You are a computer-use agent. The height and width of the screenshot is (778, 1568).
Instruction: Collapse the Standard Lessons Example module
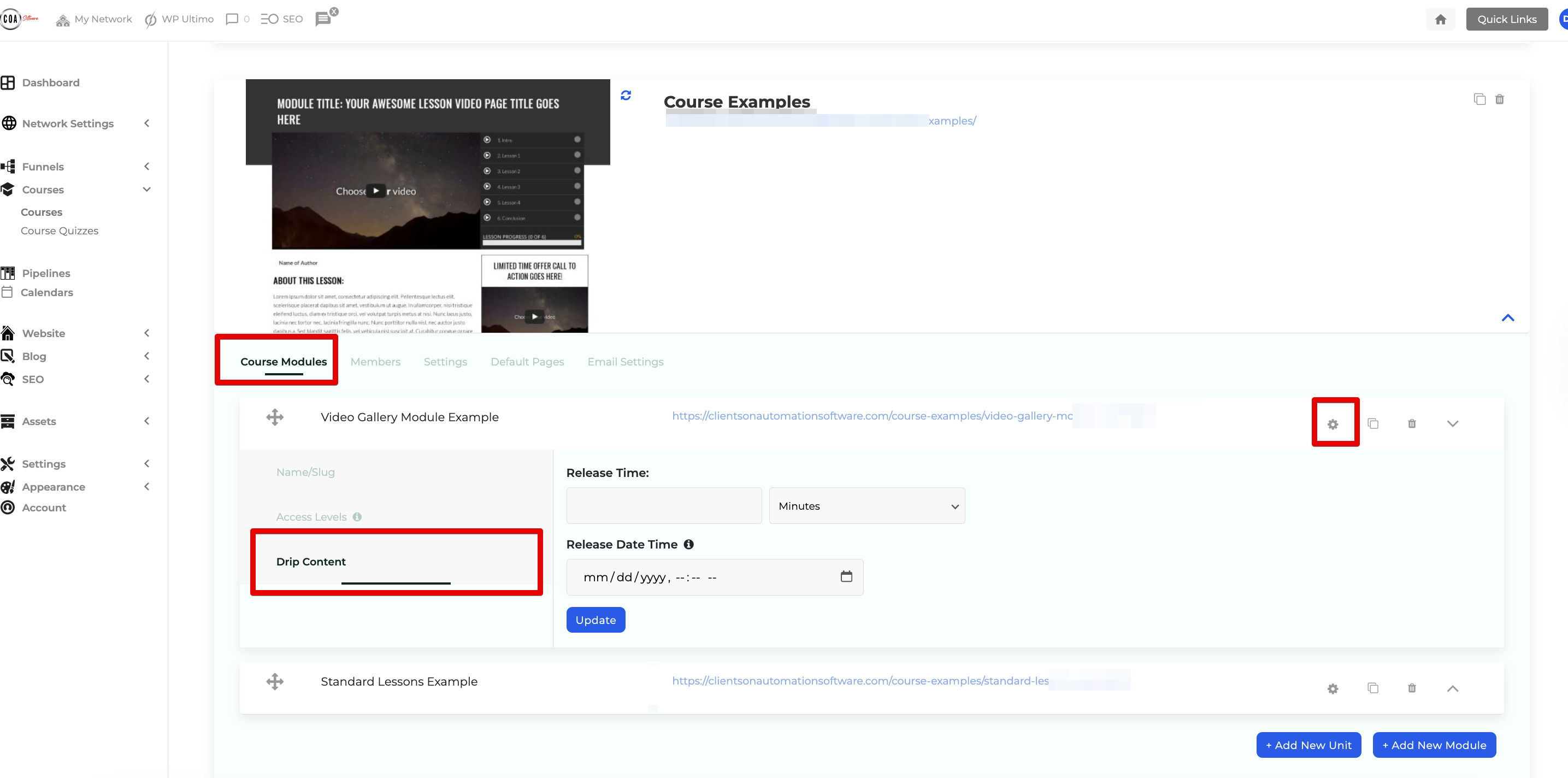1453,688
